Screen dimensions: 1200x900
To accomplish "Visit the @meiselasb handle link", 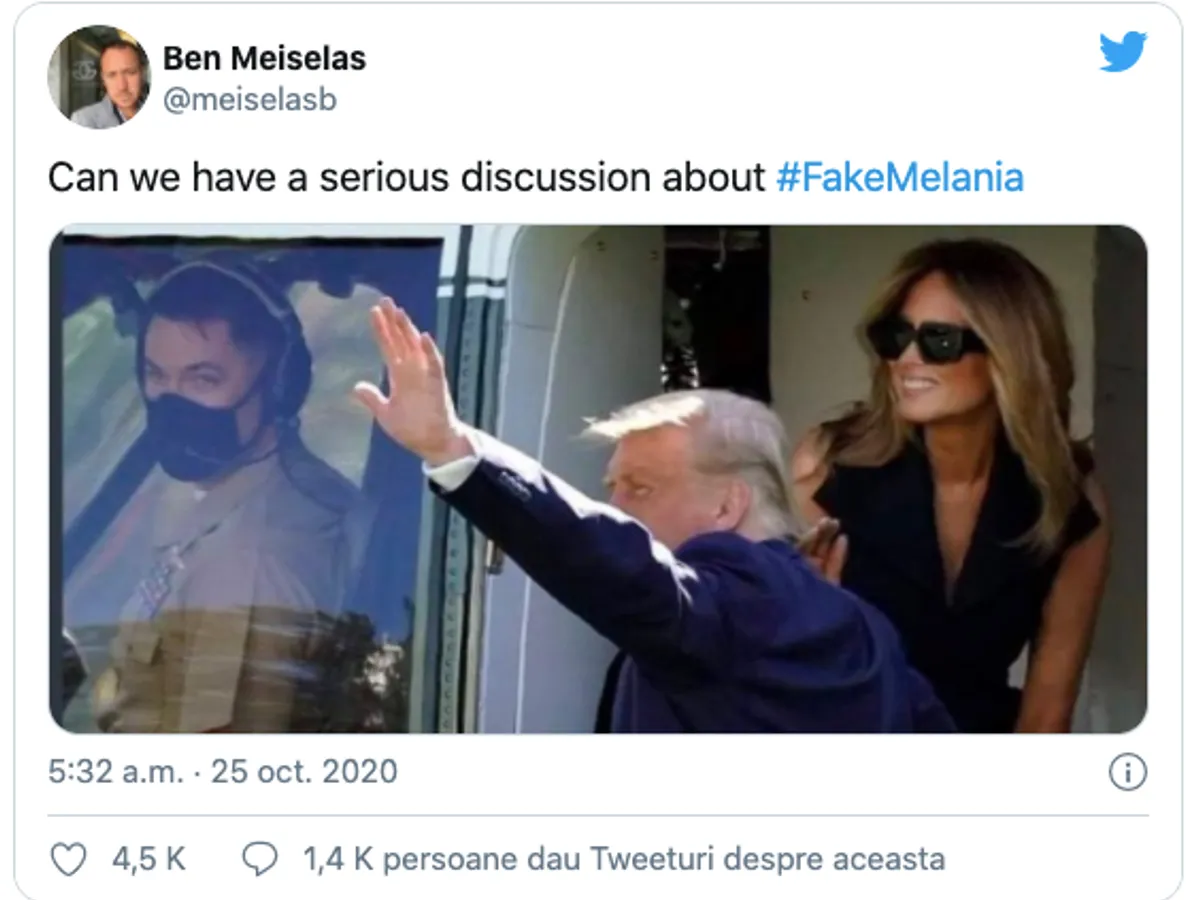I will point(249,101).
